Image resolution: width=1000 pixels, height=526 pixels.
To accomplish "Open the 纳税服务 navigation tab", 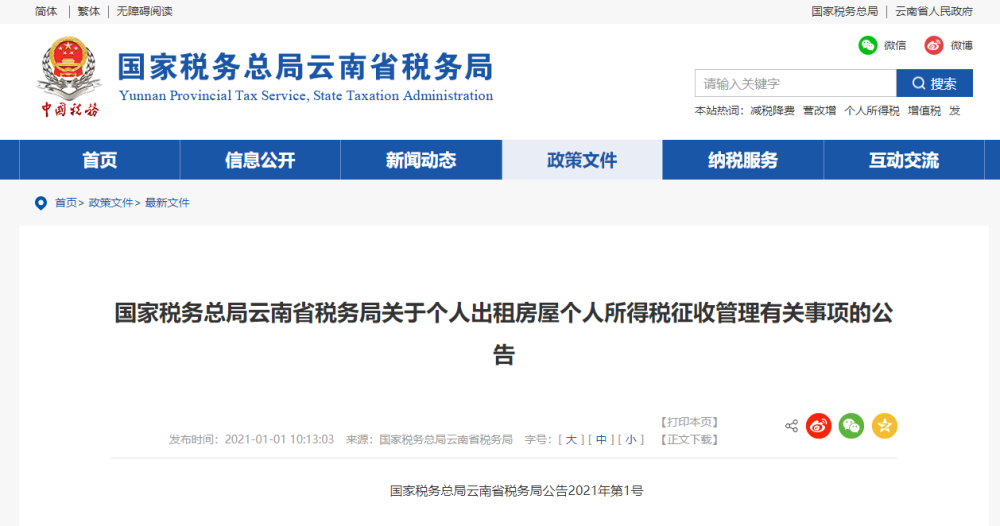I will tap(743, 160).
